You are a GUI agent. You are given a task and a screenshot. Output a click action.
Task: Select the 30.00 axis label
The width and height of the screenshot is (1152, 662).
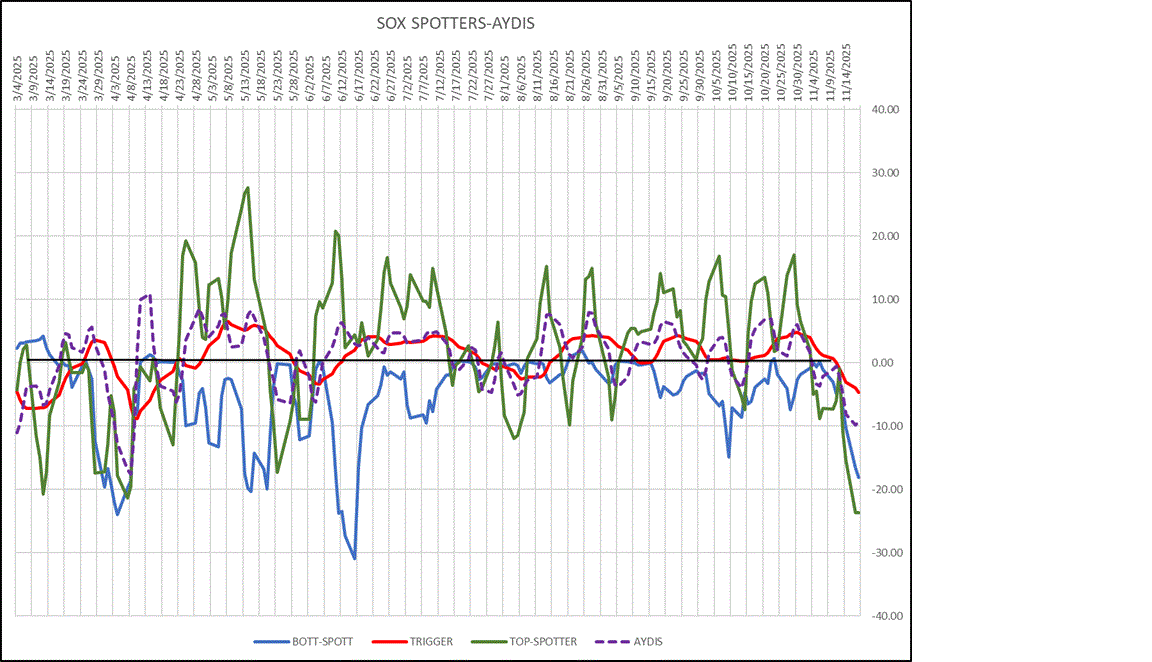[885, 173]
